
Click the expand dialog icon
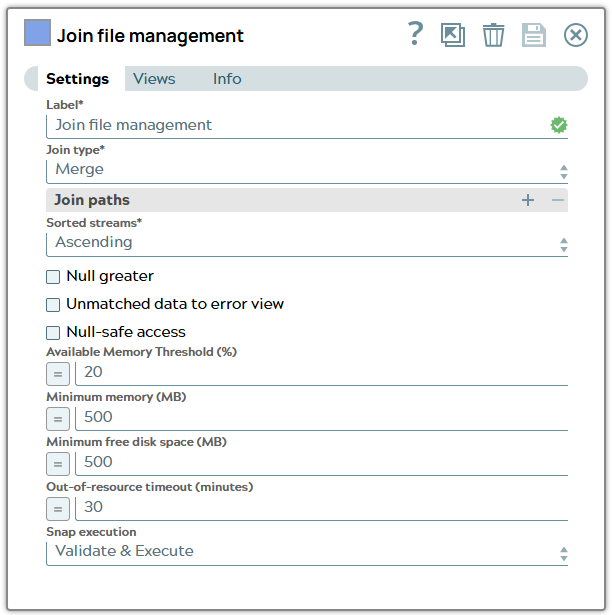coord(453,35)
